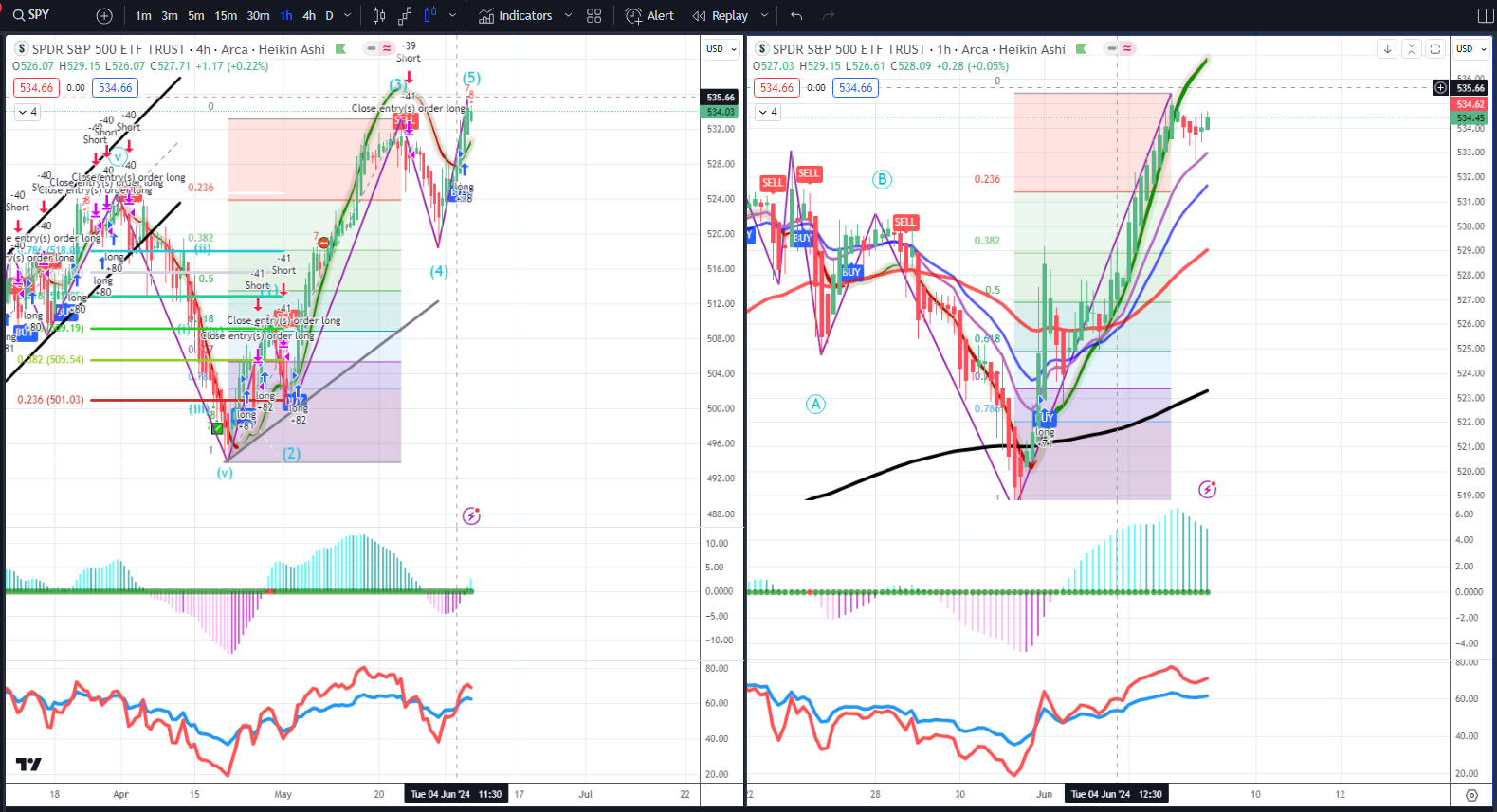The width and height of the screenshot is (1497, 812).
Task: Click the lightning event marker on 4h chart
Action: click(x=471, y=516)
